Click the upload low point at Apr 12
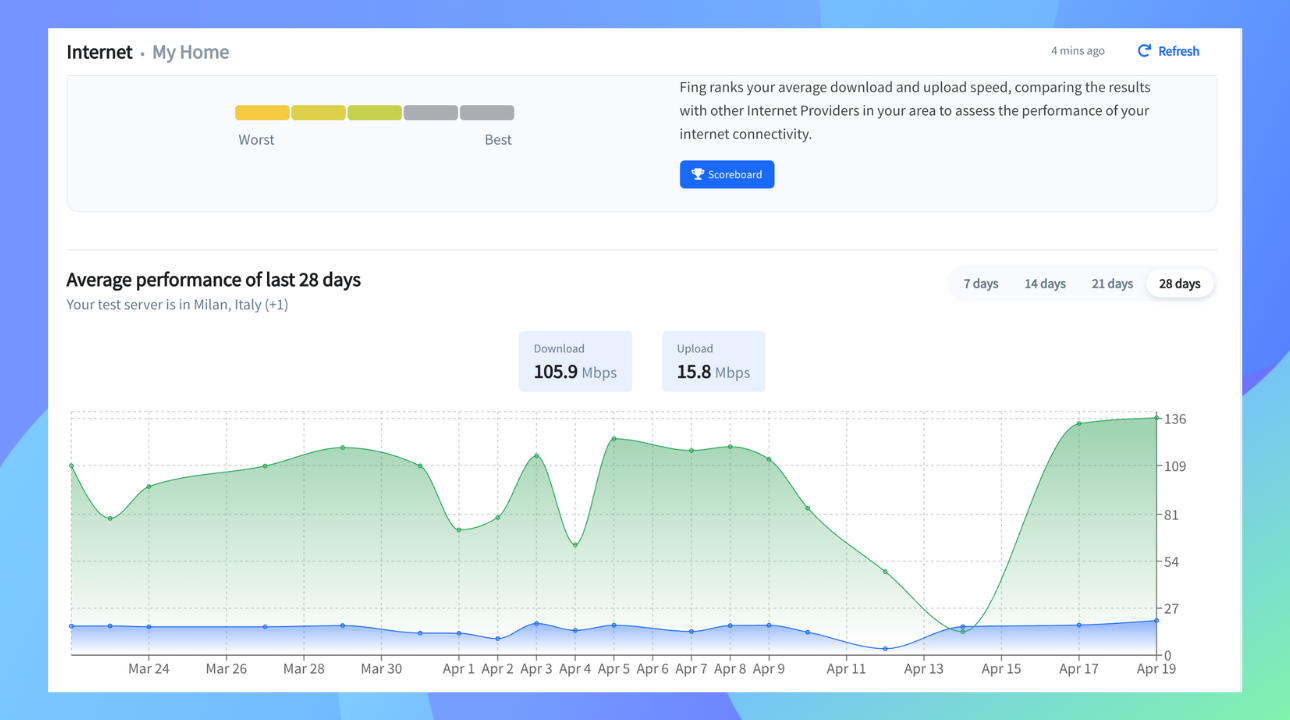 click(x=885, y=649)
